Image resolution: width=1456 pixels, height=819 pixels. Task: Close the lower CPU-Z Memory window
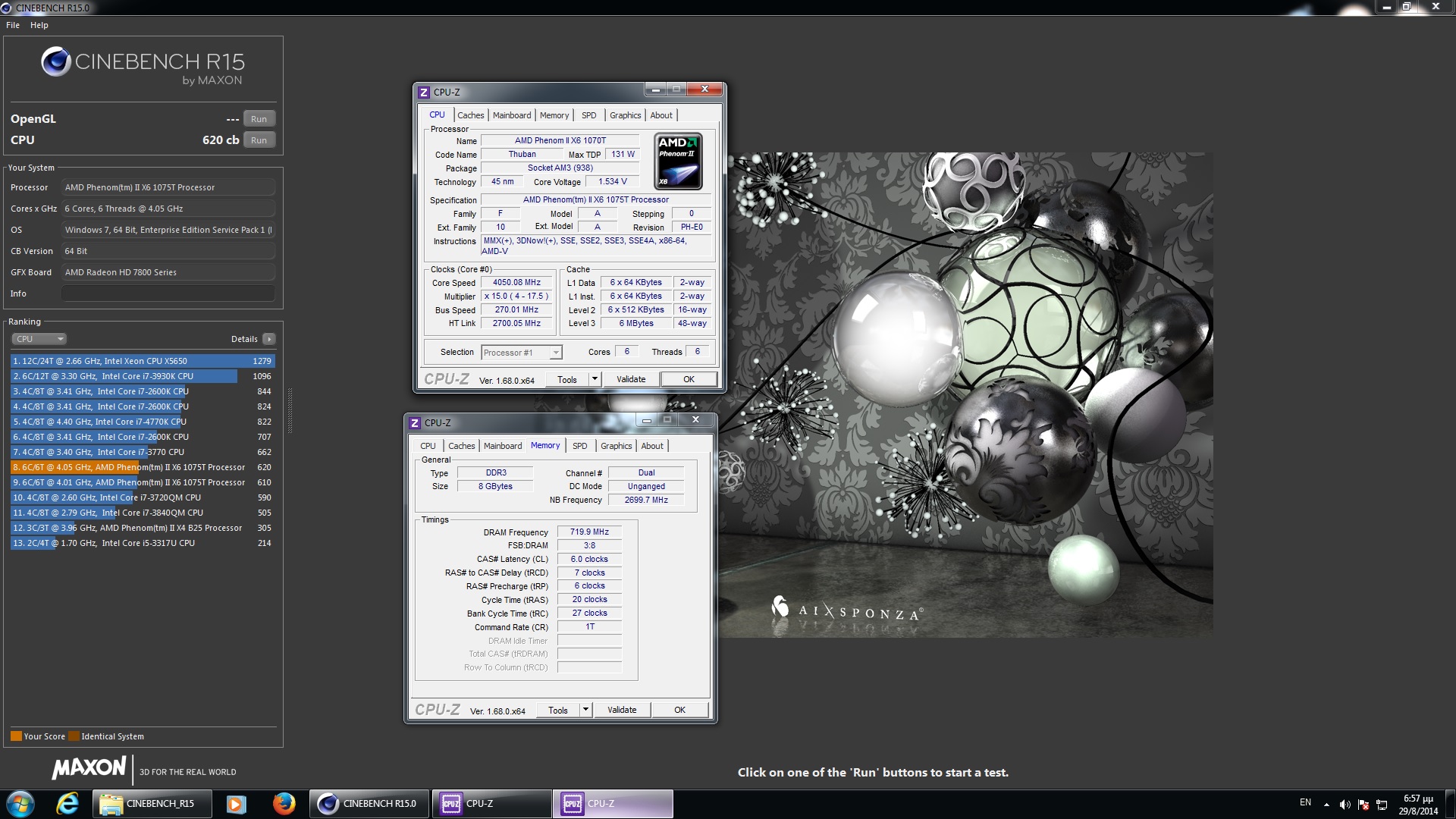[x=695, y=419]
